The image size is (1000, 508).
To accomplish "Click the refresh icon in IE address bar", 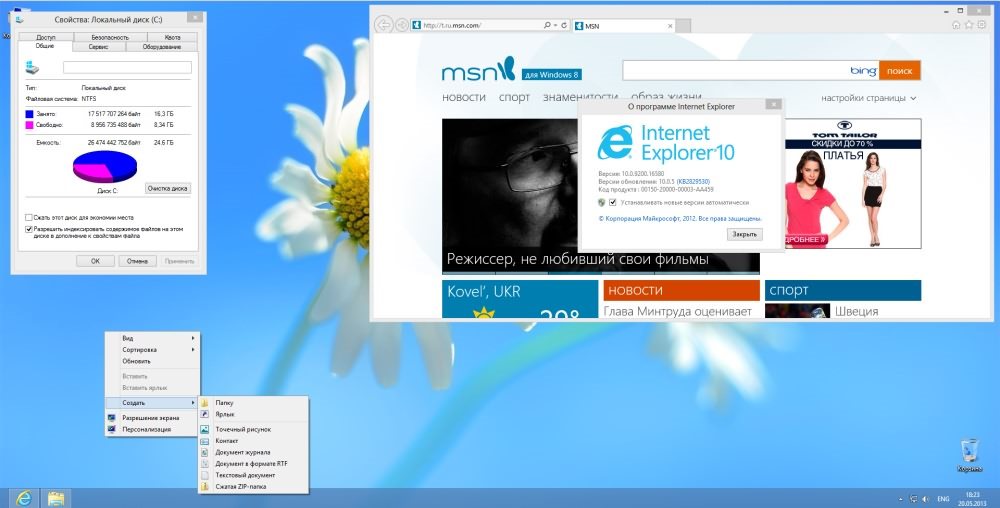I will coord(565,25).
